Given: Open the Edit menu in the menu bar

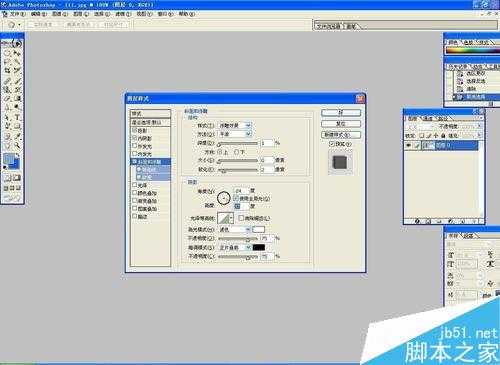Looking at the screenshot, I should (39, 14).
